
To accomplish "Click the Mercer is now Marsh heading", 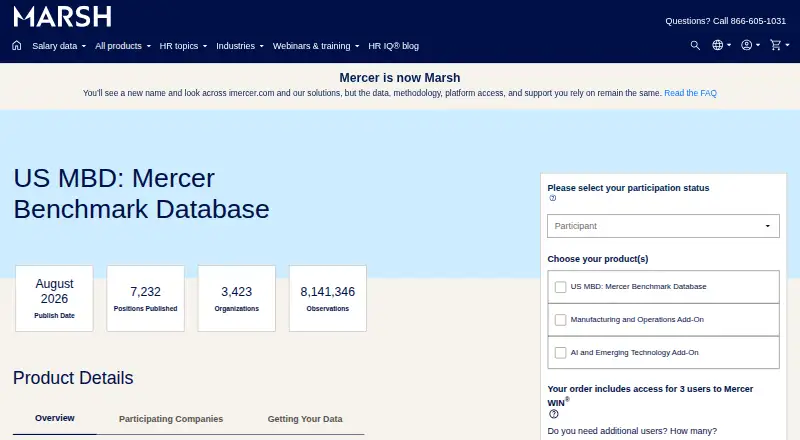I will point(400,78).
